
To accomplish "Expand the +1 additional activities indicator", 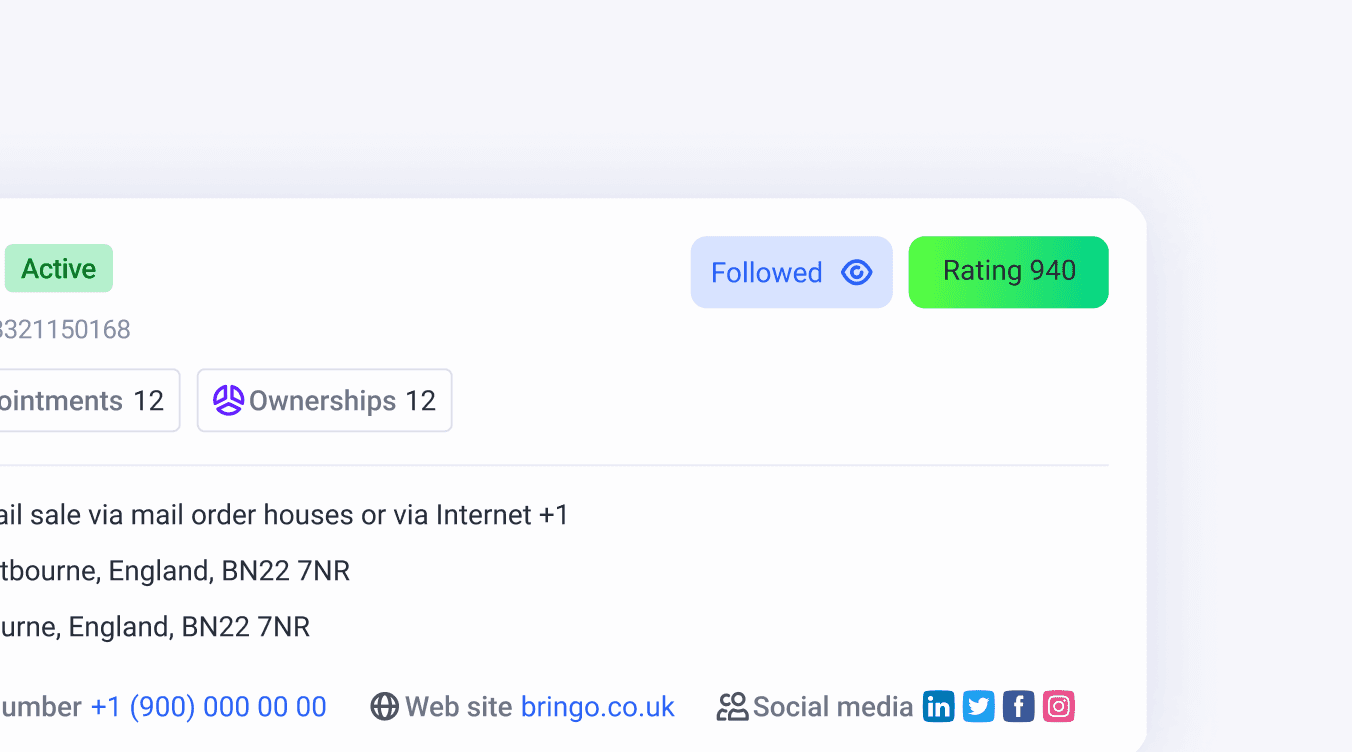I will point(553,515).
